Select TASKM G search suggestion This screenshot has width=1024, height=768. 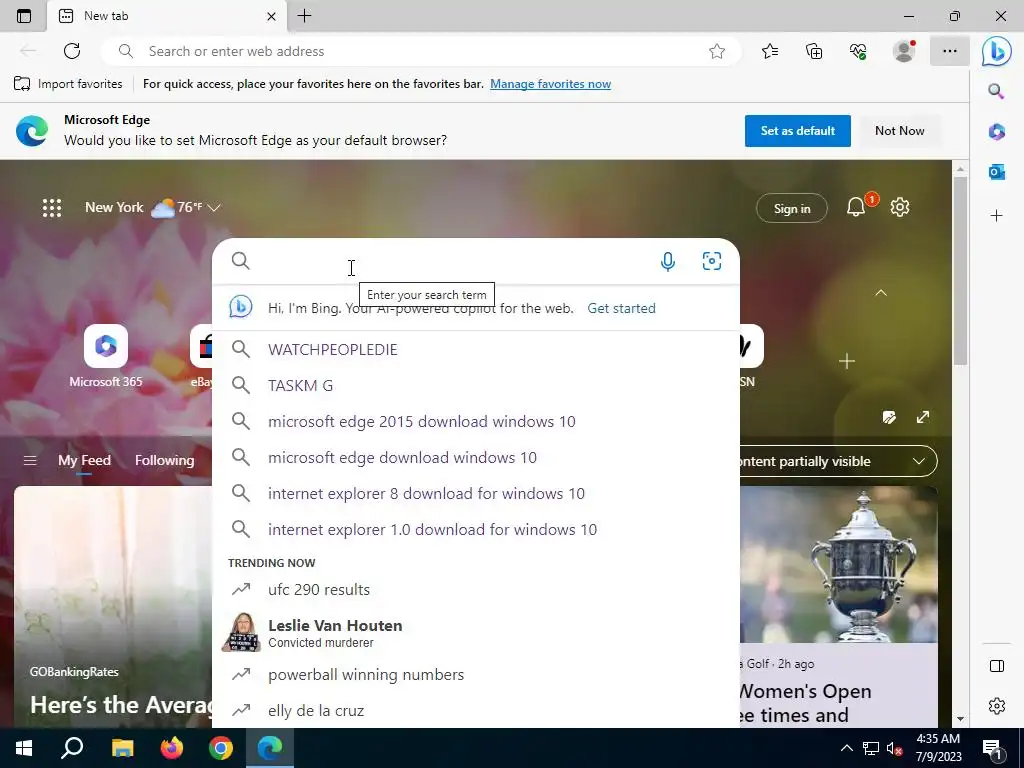tap(475, 385)
